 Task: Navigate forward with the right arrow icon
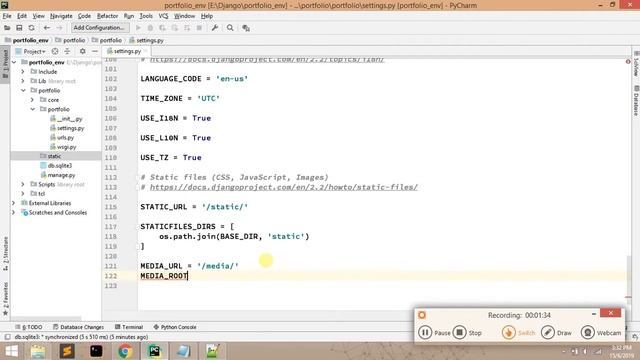59,28
